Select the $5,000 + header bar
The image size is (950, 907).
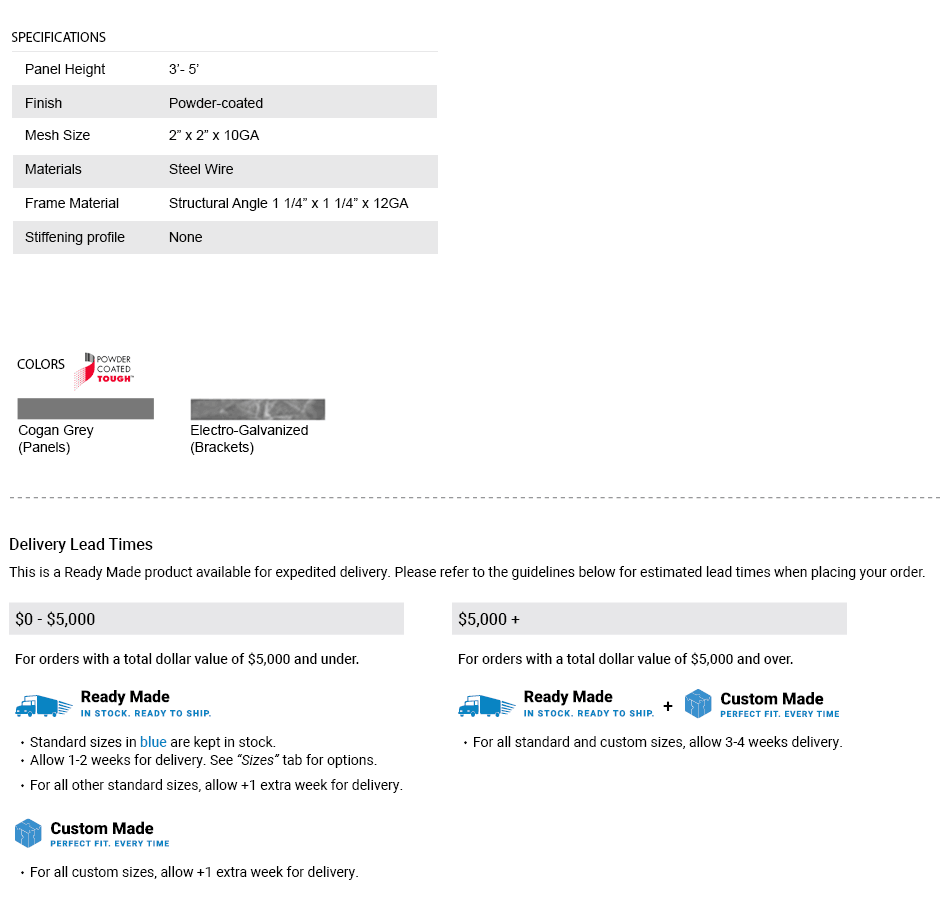(x=649, y=619)
